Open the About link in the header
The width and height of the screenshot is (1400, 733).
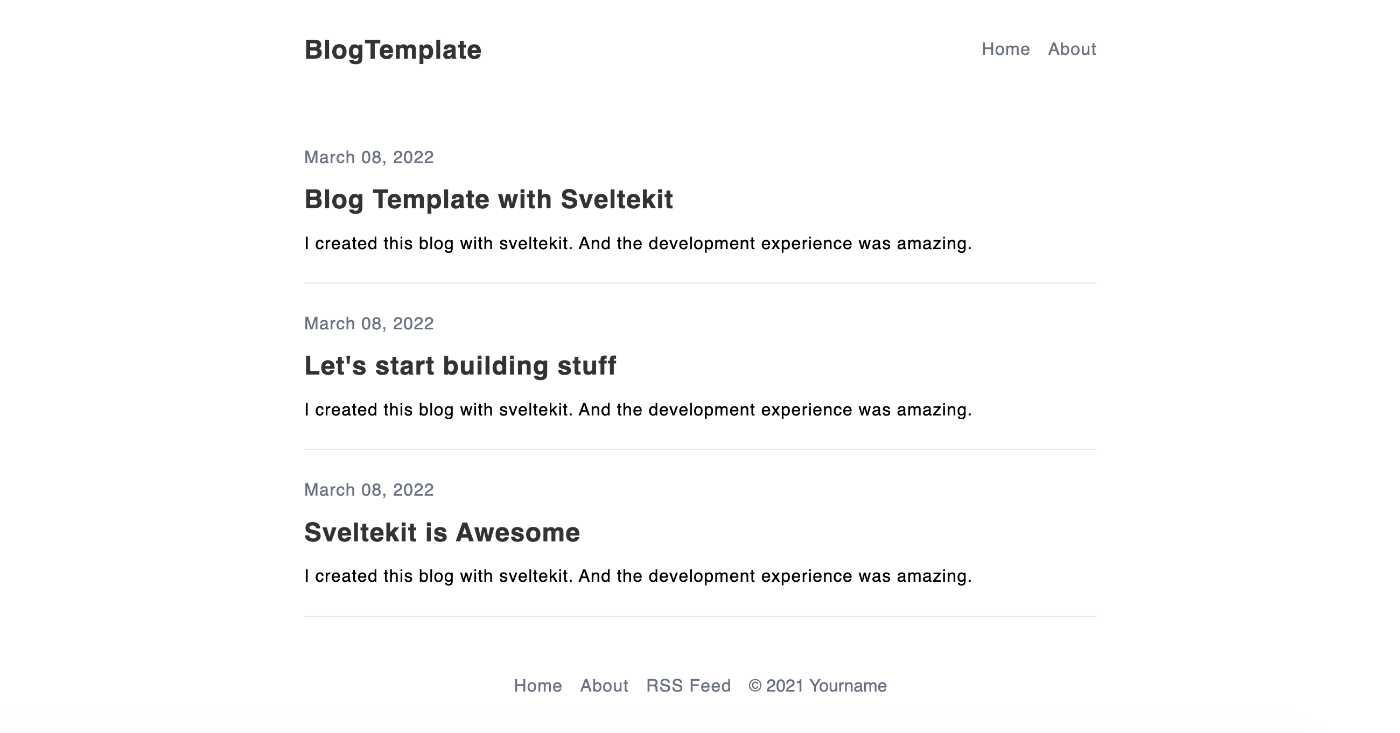click(x=1072, y=49)
